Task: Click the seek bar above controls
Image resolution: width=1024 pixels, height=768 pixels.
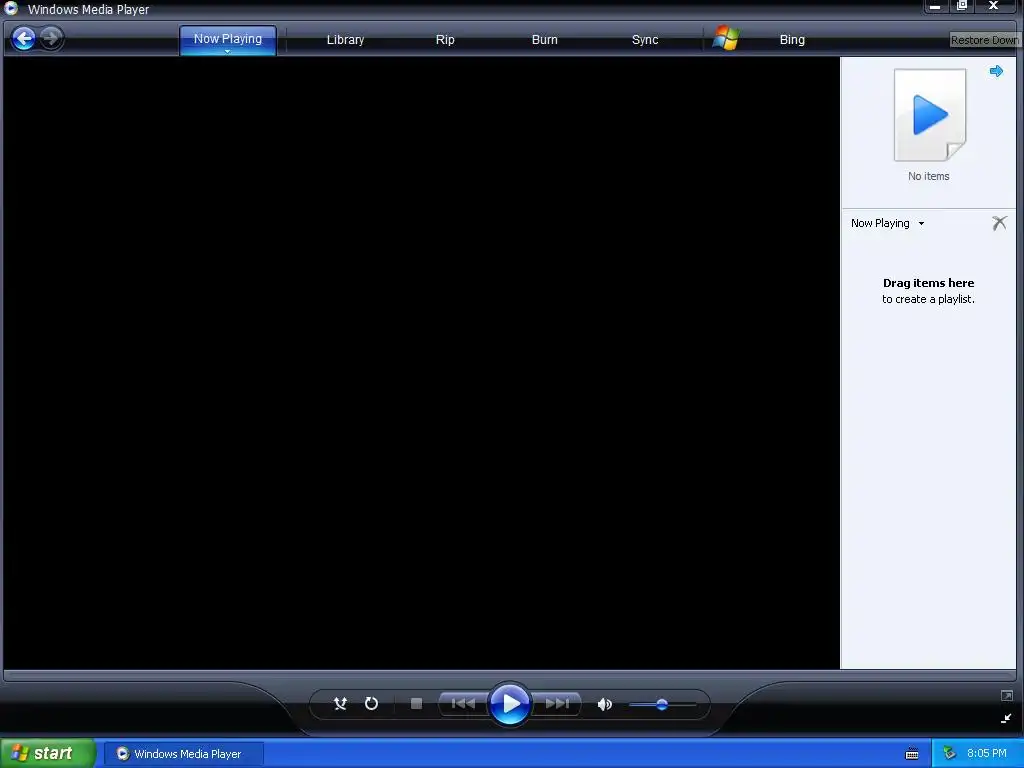Action: [x=509, y=675]
